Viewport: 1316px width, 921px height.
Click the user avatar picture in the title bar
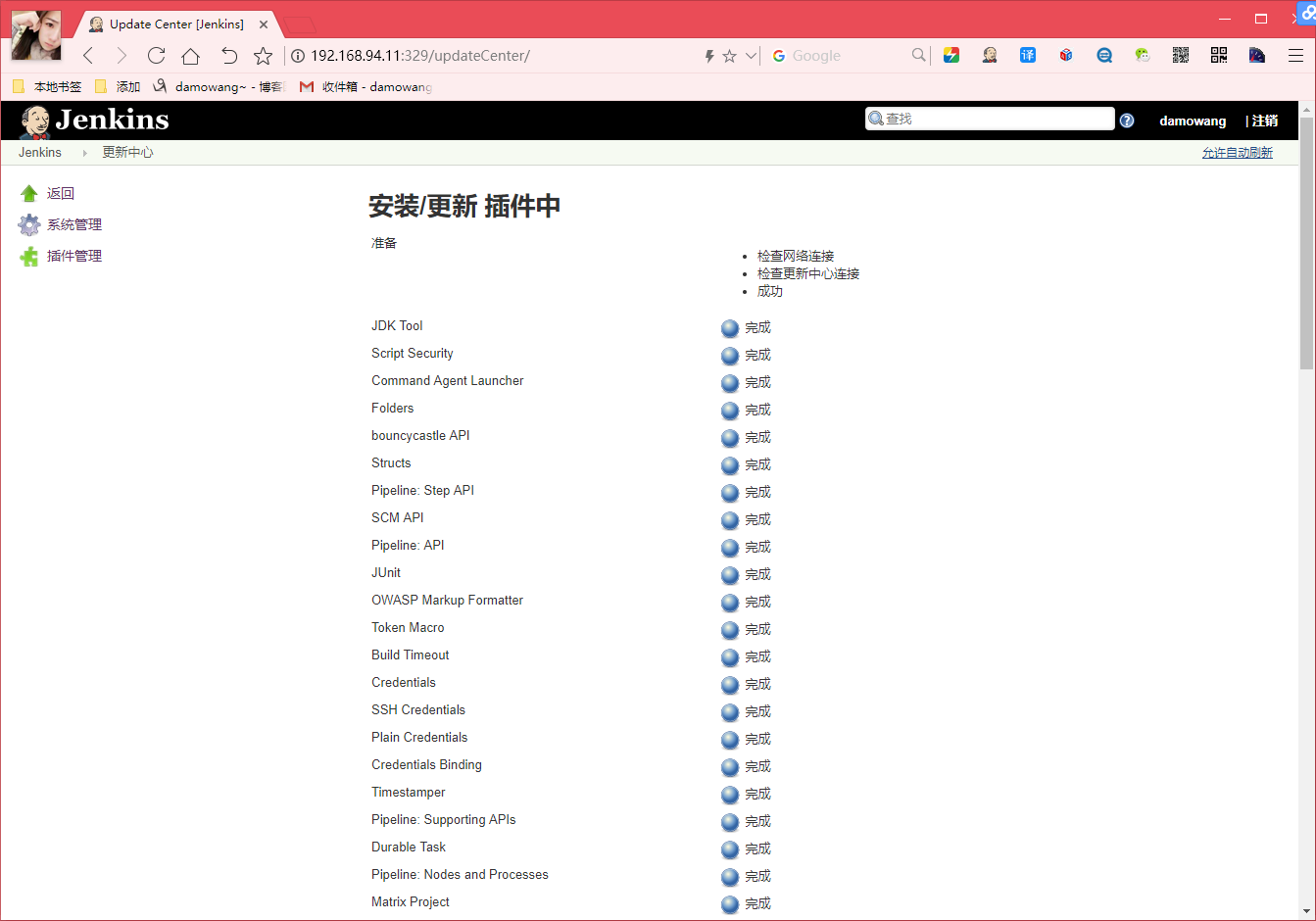point(36,35)
